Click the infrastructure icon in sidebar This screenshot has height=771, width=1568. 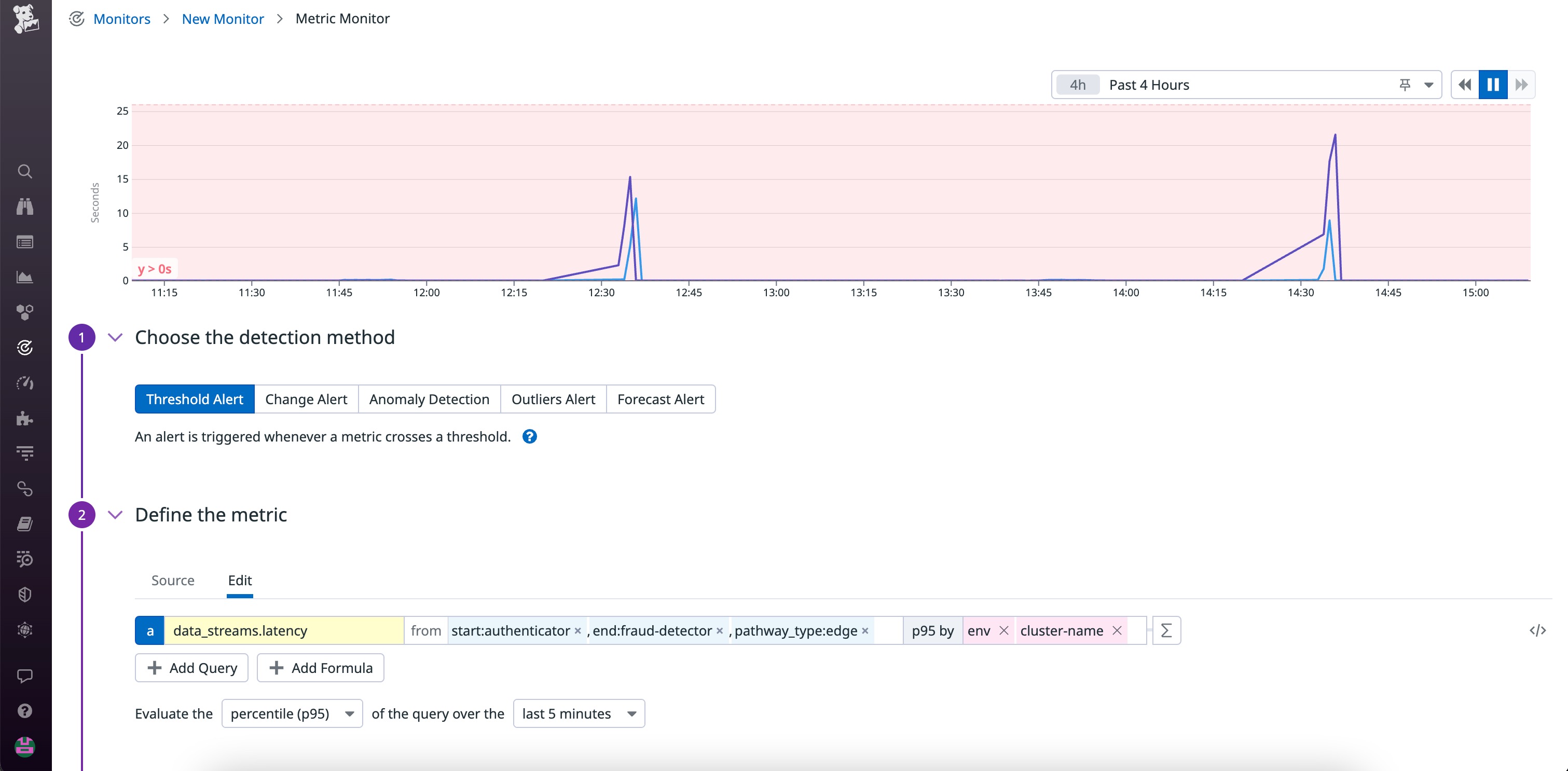coord(26,310)
